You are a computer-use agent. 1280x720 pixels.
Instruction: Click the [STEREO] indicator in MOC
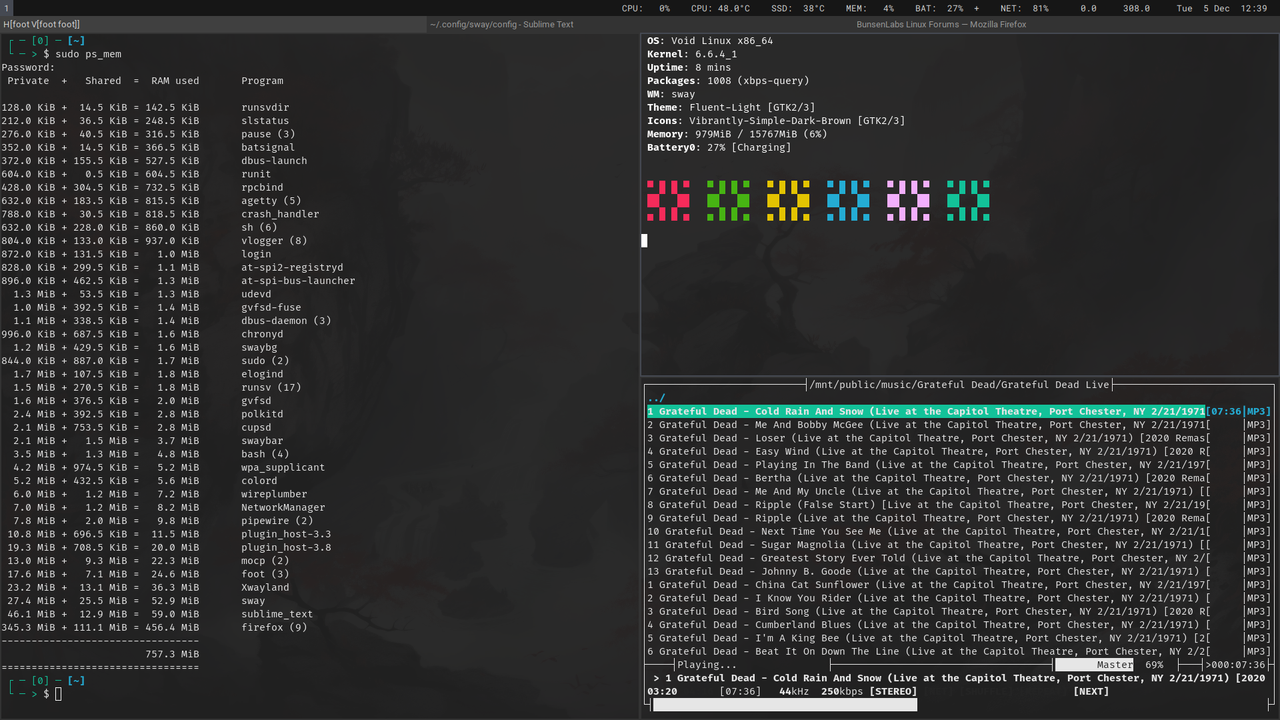coord(893,691)
